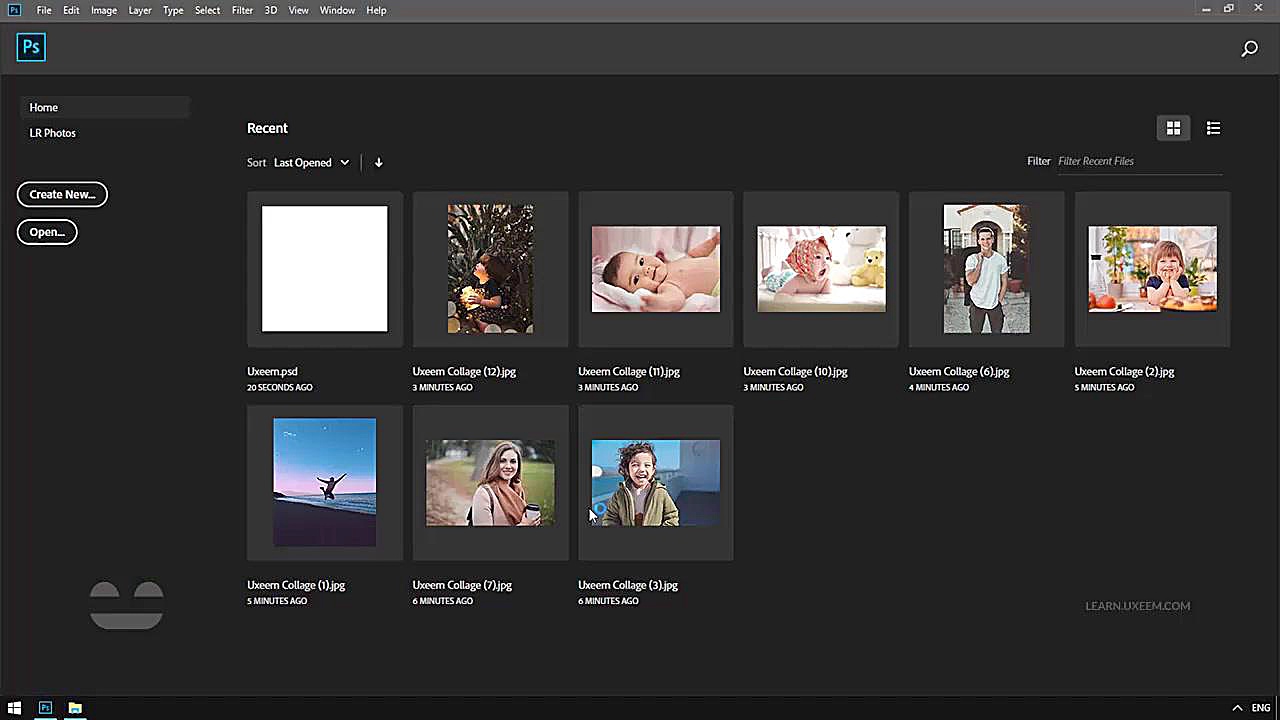Viewport: 1280px width, 720px height.
Task: Open Uxeem Collage (2).jpg thumbnail
Action: [x=1152, y=269]
